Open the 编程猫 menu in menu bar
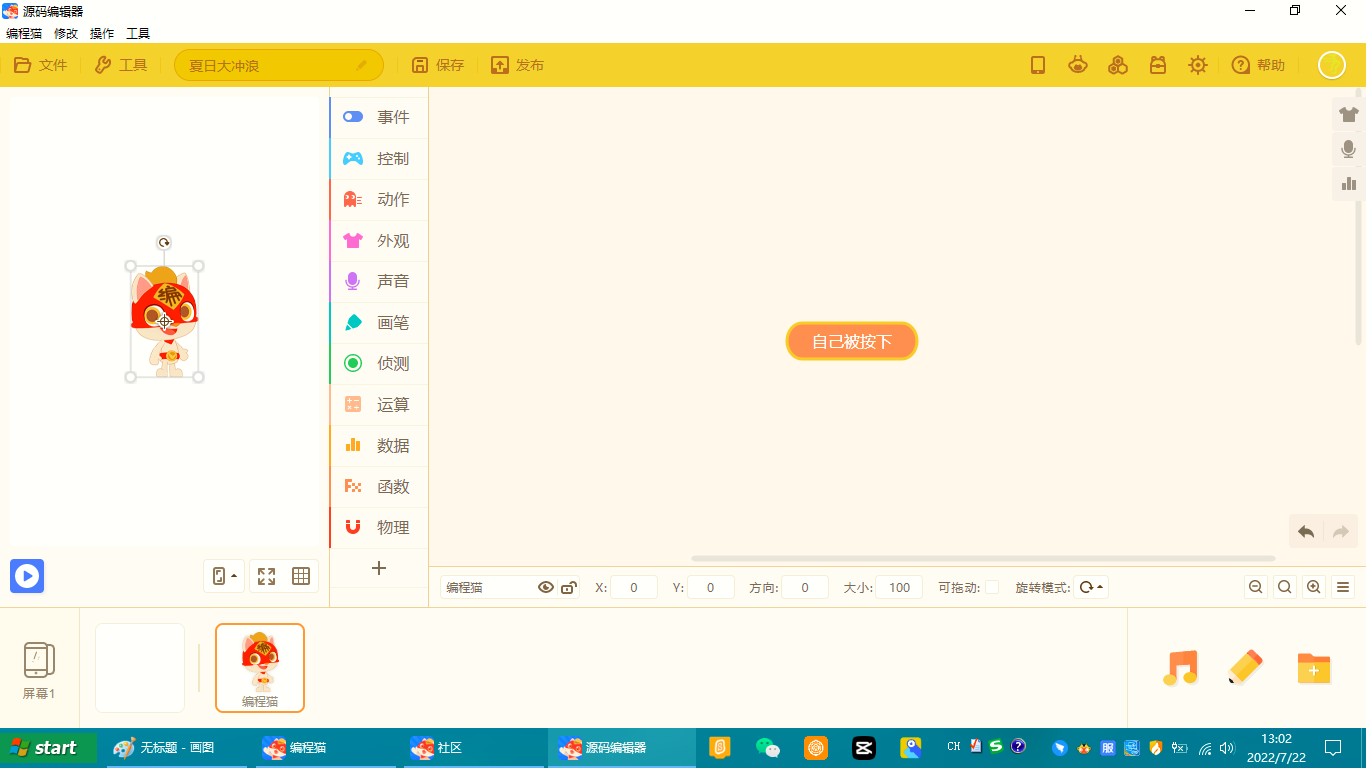The image size is (1366, 768). pyautogui.click(x=24, y=33)
